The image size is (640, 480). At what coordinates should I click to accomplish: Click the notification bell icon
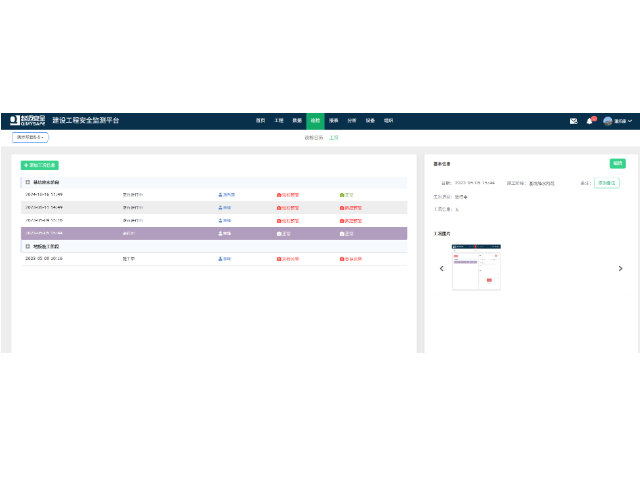pyautogui.click(x=590, y=121)
